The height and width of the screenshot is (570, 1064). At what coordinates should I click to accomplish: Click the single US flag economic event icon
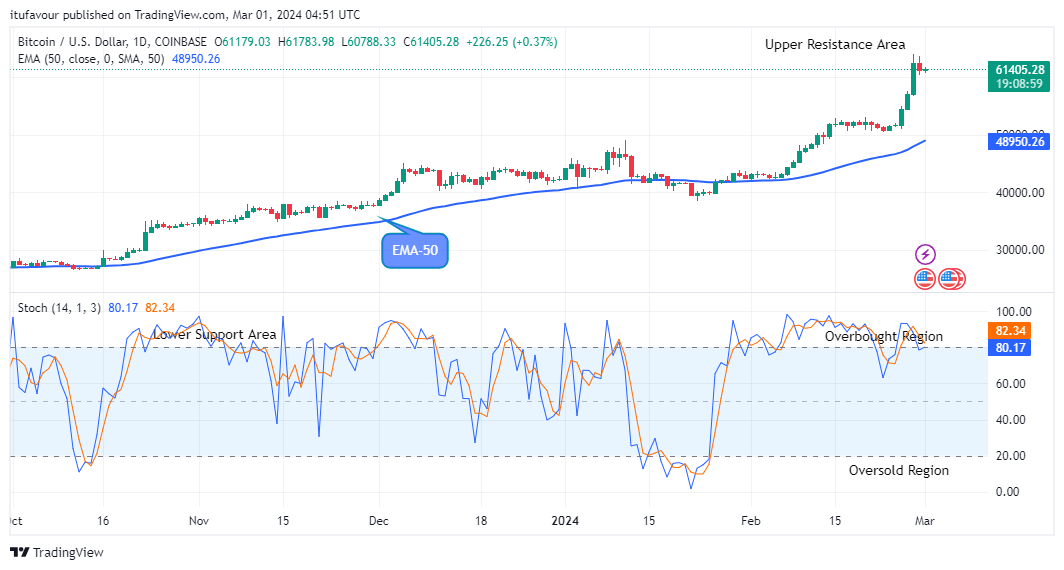click(924, 279)
